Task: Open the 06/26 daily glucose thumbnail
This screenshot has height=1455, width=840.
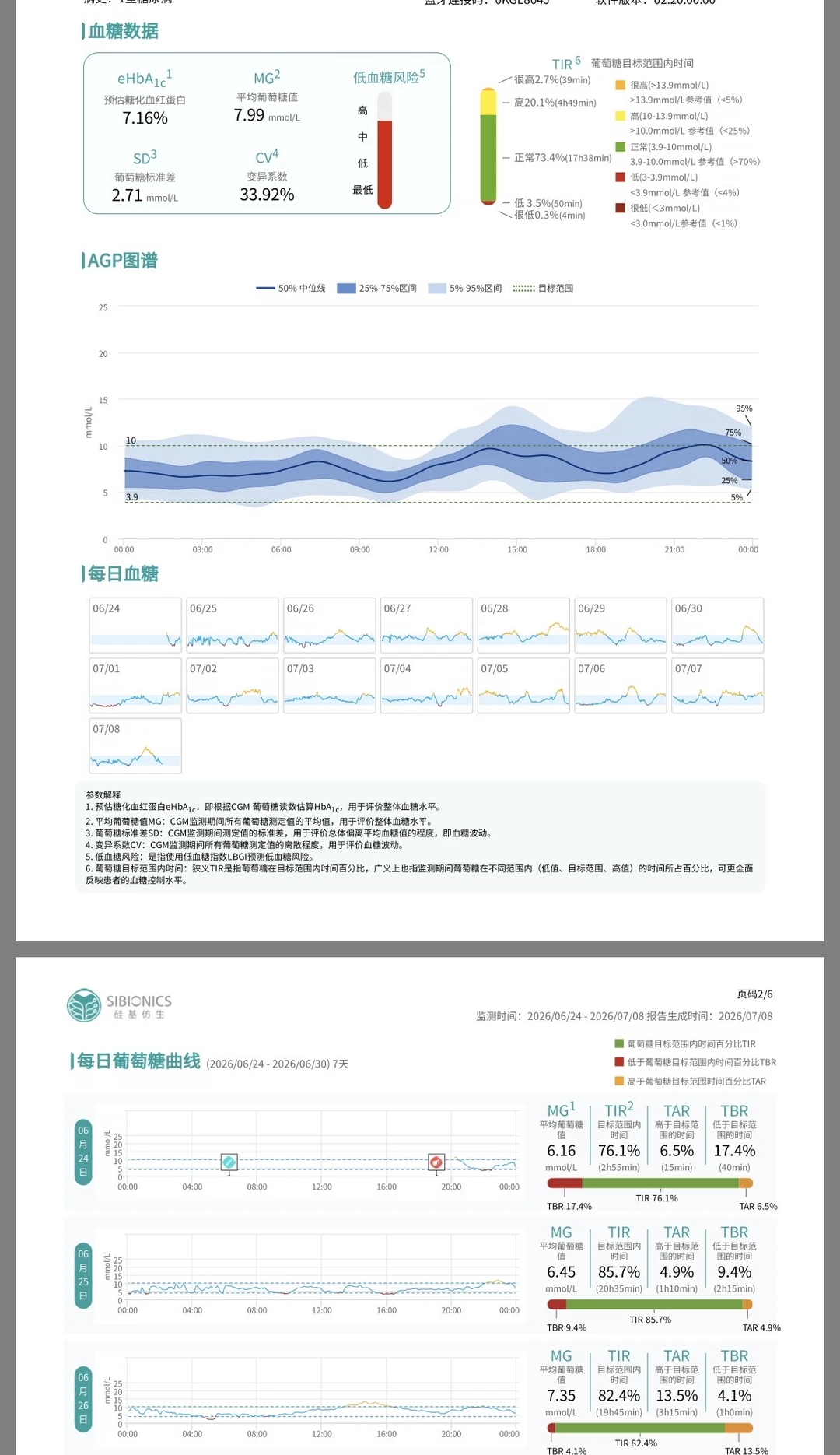Action: coord(330,625)
